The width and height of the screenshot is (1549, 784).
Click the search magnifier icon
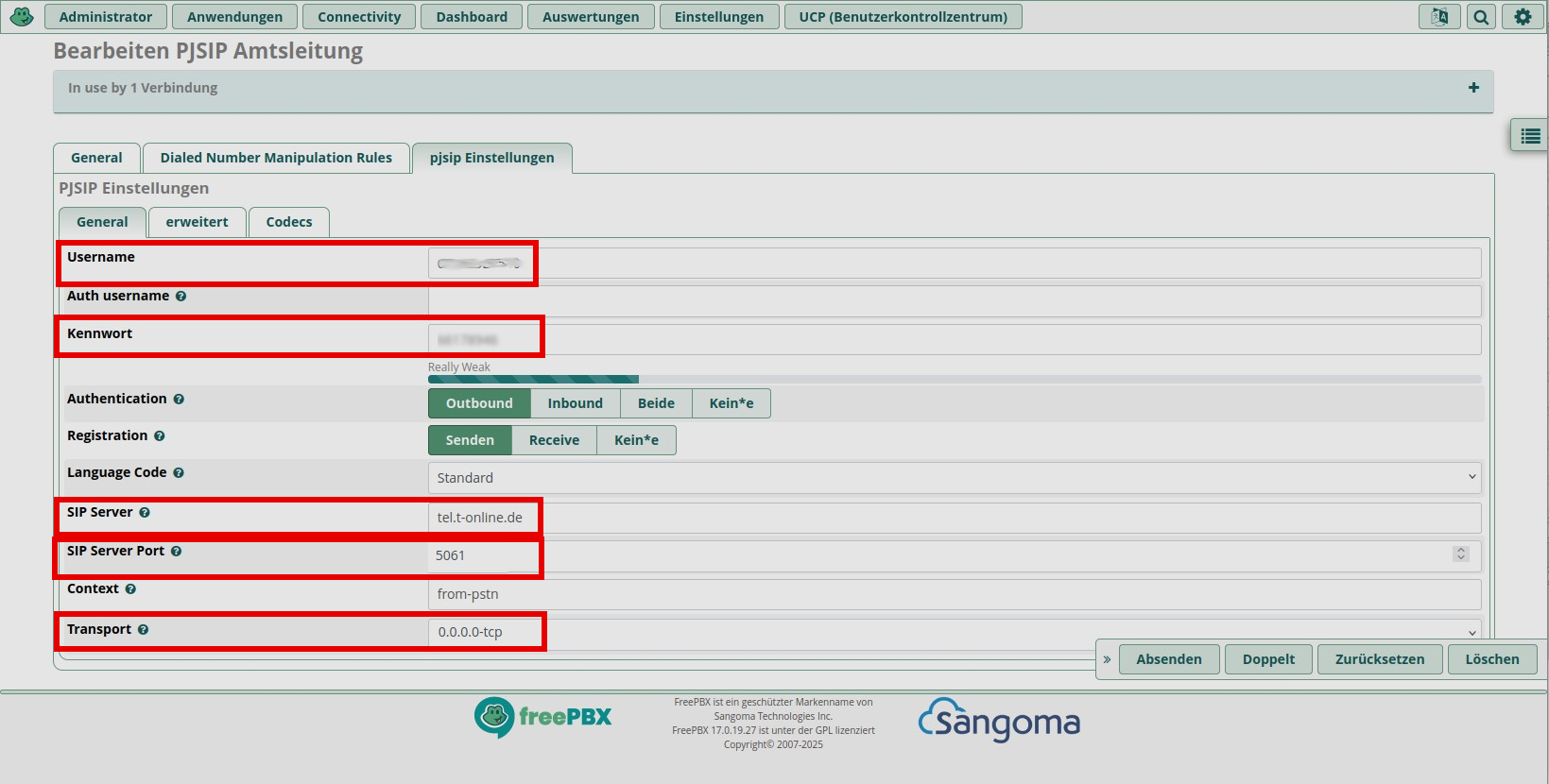click(1481, 17)
